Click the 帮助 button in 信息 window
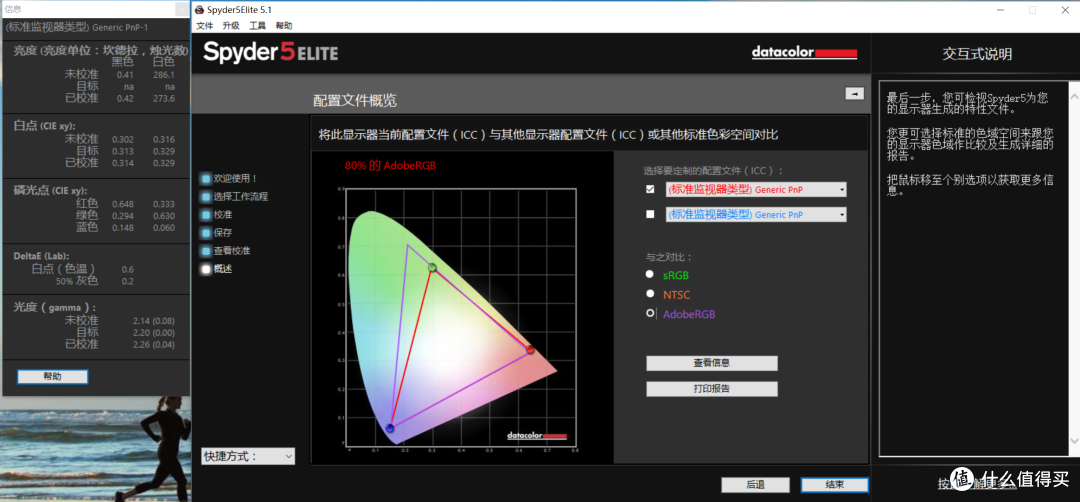Image resolution: width=1080 pixels, height=502 pixels. 52,377
